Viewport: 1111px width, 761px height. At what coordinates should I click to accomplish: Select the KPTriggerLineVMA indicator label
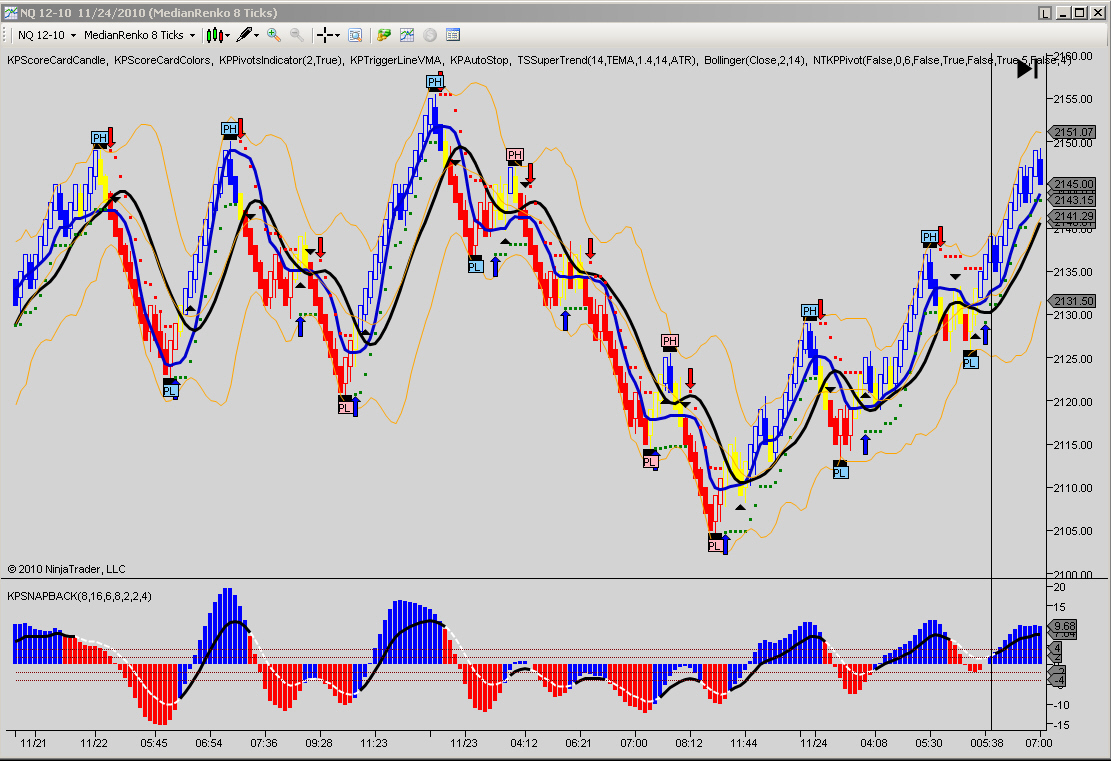coord(396,60)
